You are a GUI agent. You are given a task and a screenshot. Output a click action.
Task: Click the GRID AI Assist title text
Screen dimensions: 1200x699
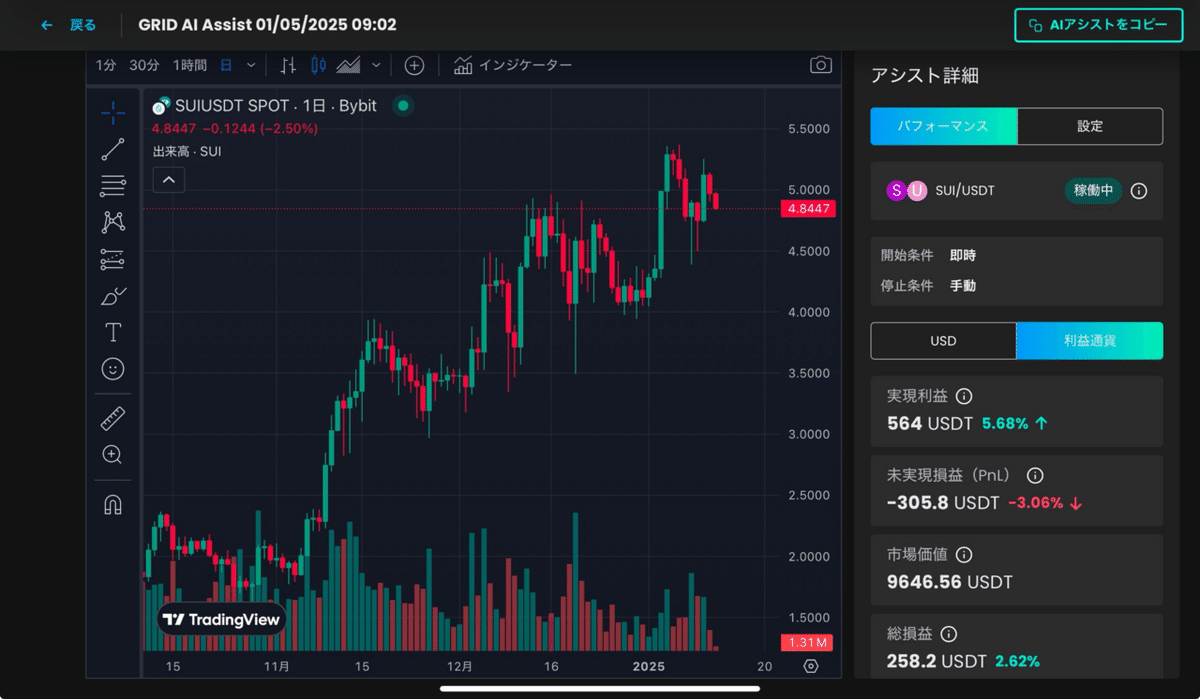point(267,25)
